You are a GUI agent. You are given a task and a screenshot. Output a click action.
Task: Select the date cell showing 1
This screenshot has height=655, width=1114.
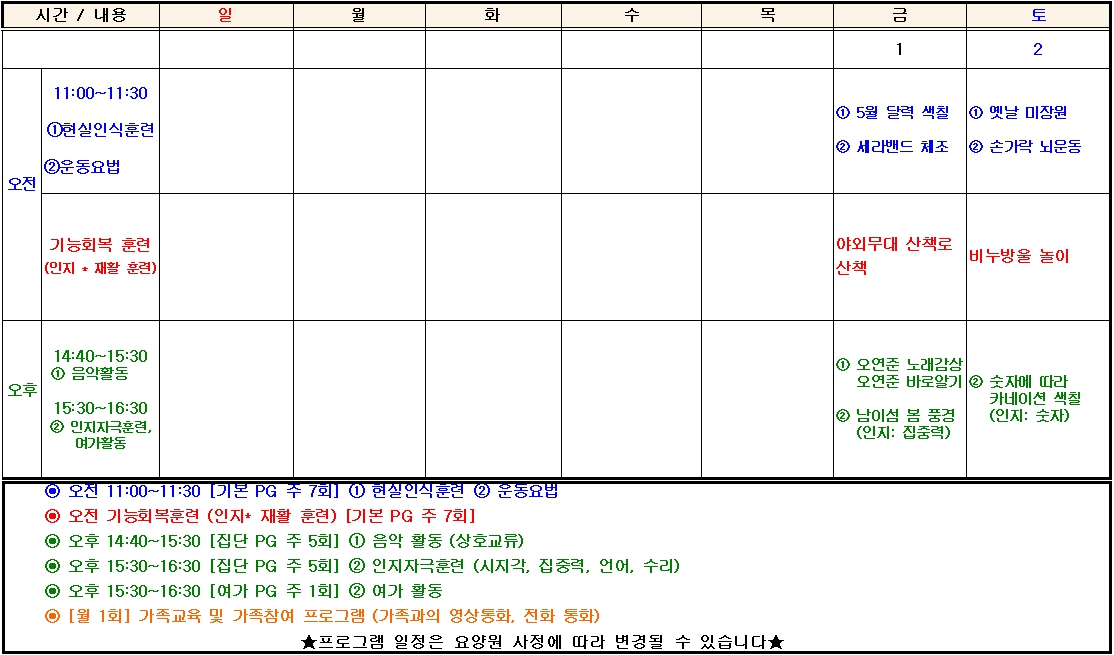899,49
